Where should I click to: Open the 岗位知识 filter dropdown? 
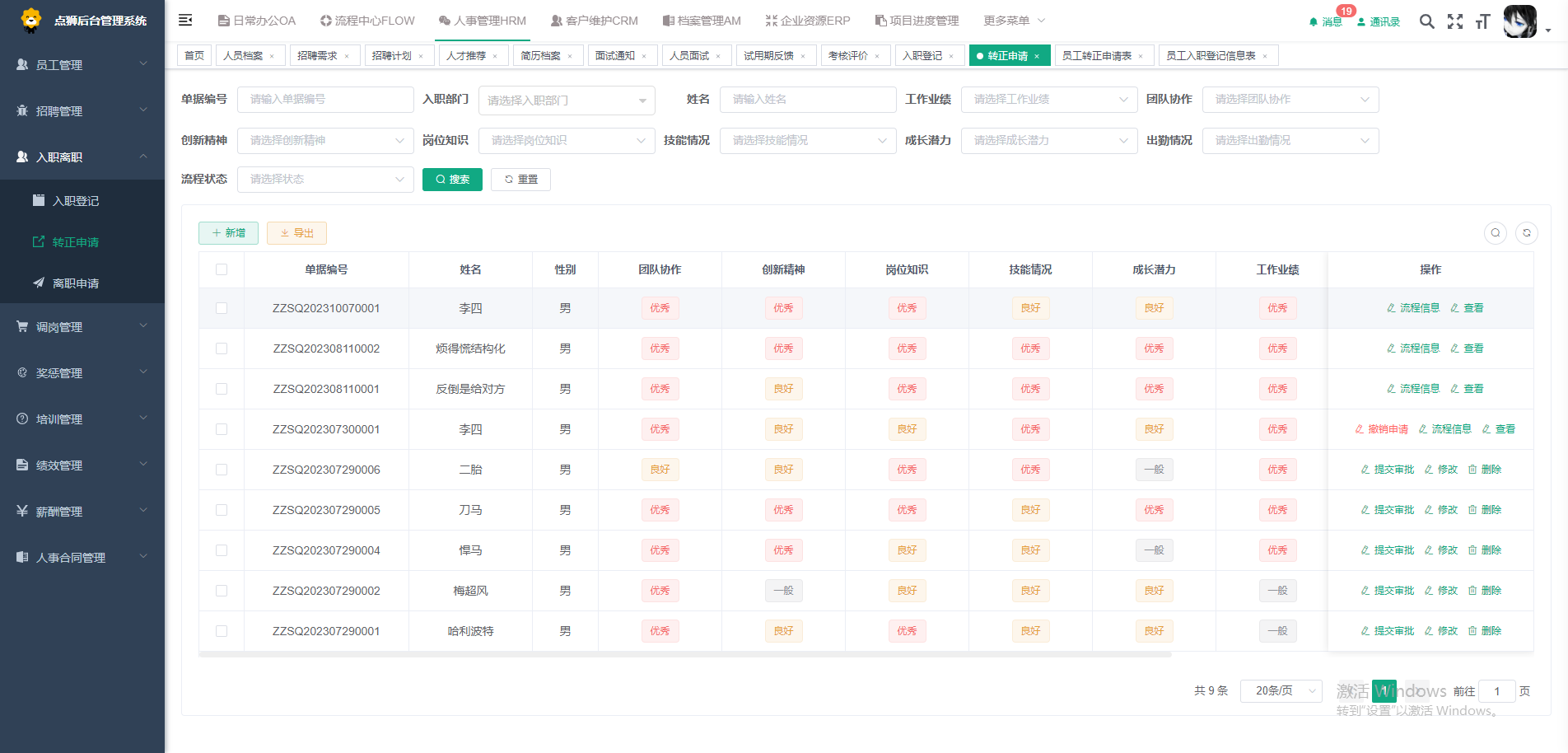pyautogui.click(x=567, y=141)
